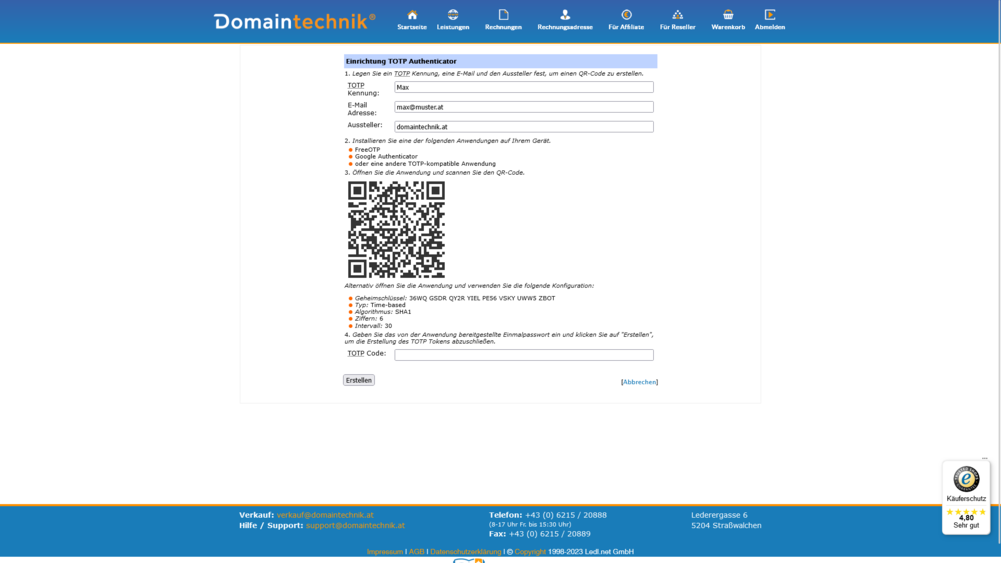Click the Erstellen button
Image resolution: width=1001 pixels, height=563 pixels.
pyautogui.click(x=359, y=380)
